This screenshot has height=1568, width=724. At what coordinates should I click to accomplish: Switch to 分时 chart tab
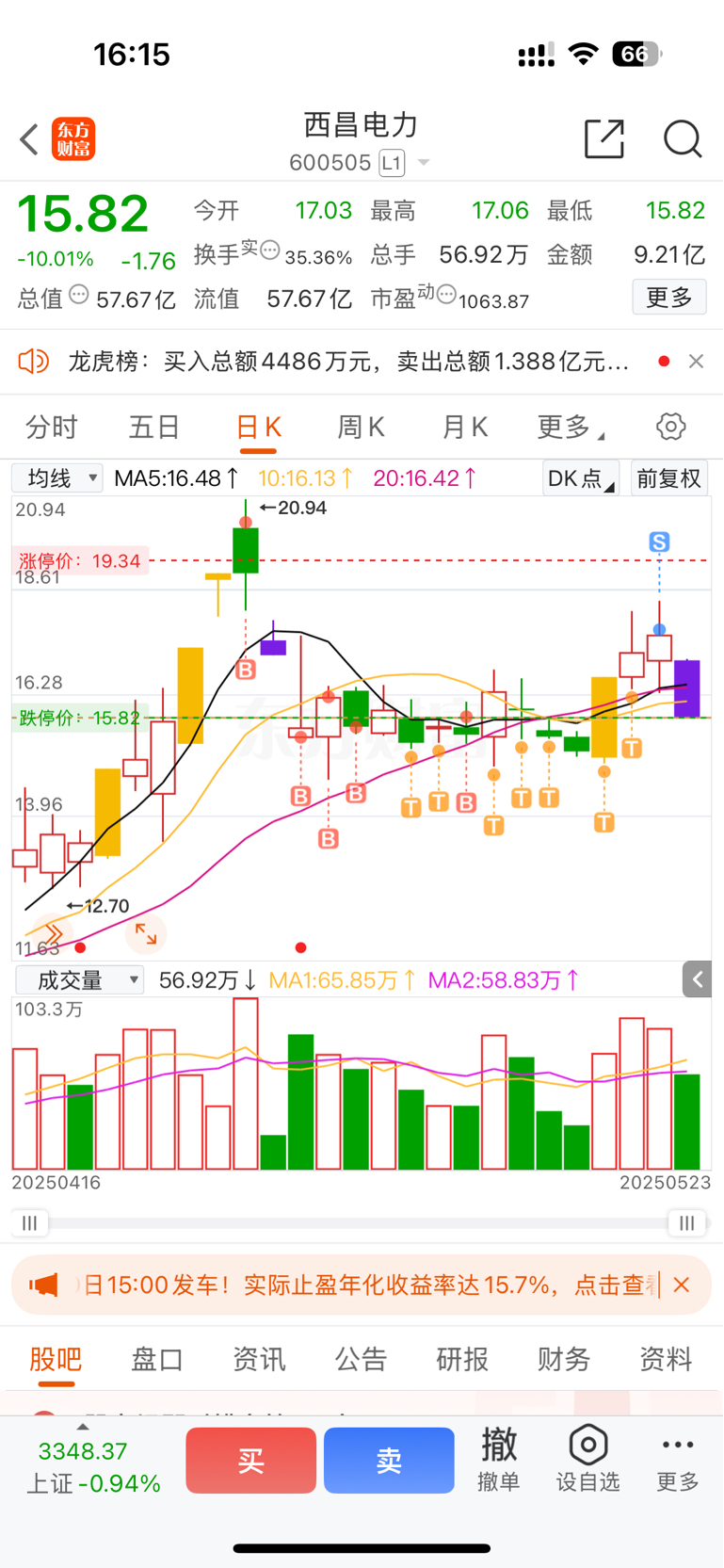point(52,428)
